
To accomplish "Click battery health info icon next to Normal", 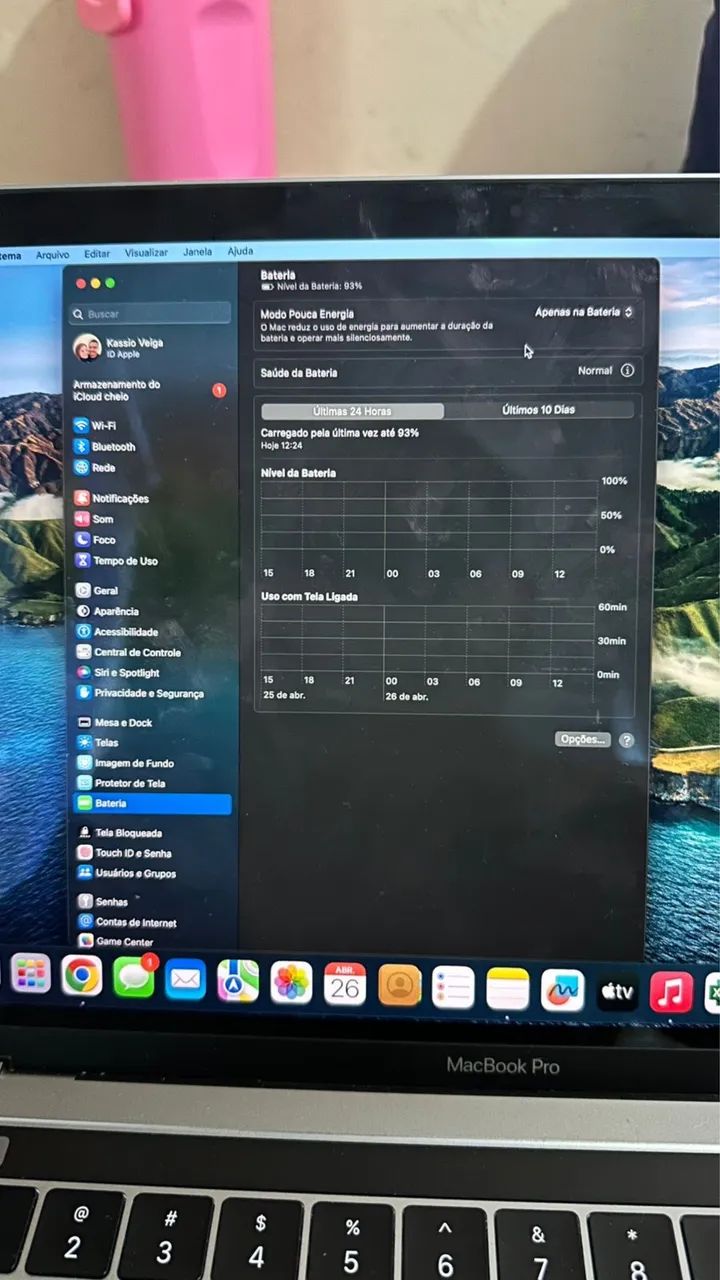I will pos(627,370).
